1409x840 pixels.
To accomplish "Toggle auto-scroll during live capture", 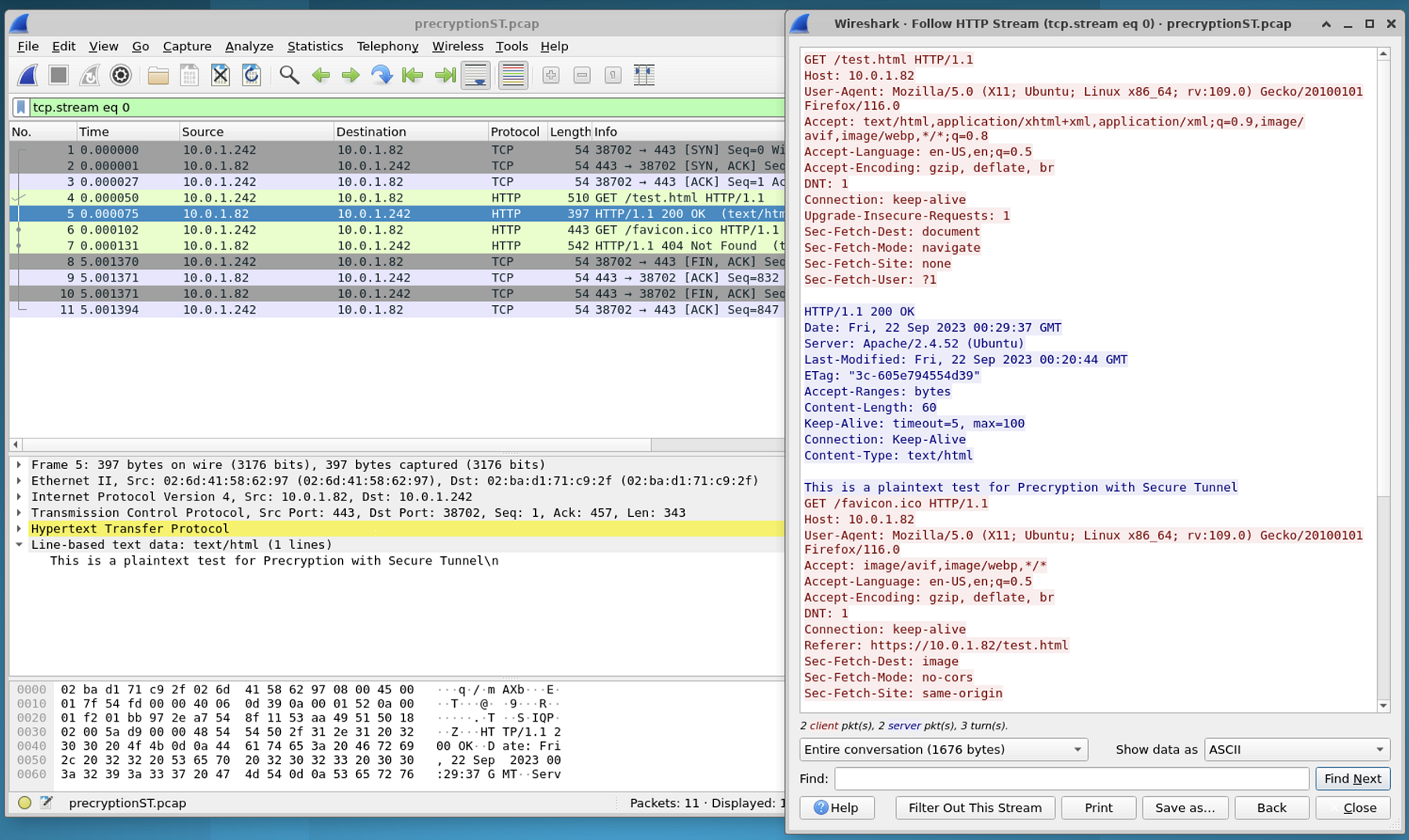I will click(475, 75).
